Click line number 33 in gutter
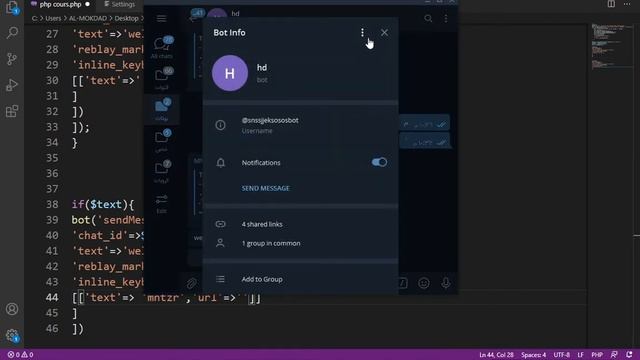This screenshot has width=640, height=360. click(x=52, y=127)
